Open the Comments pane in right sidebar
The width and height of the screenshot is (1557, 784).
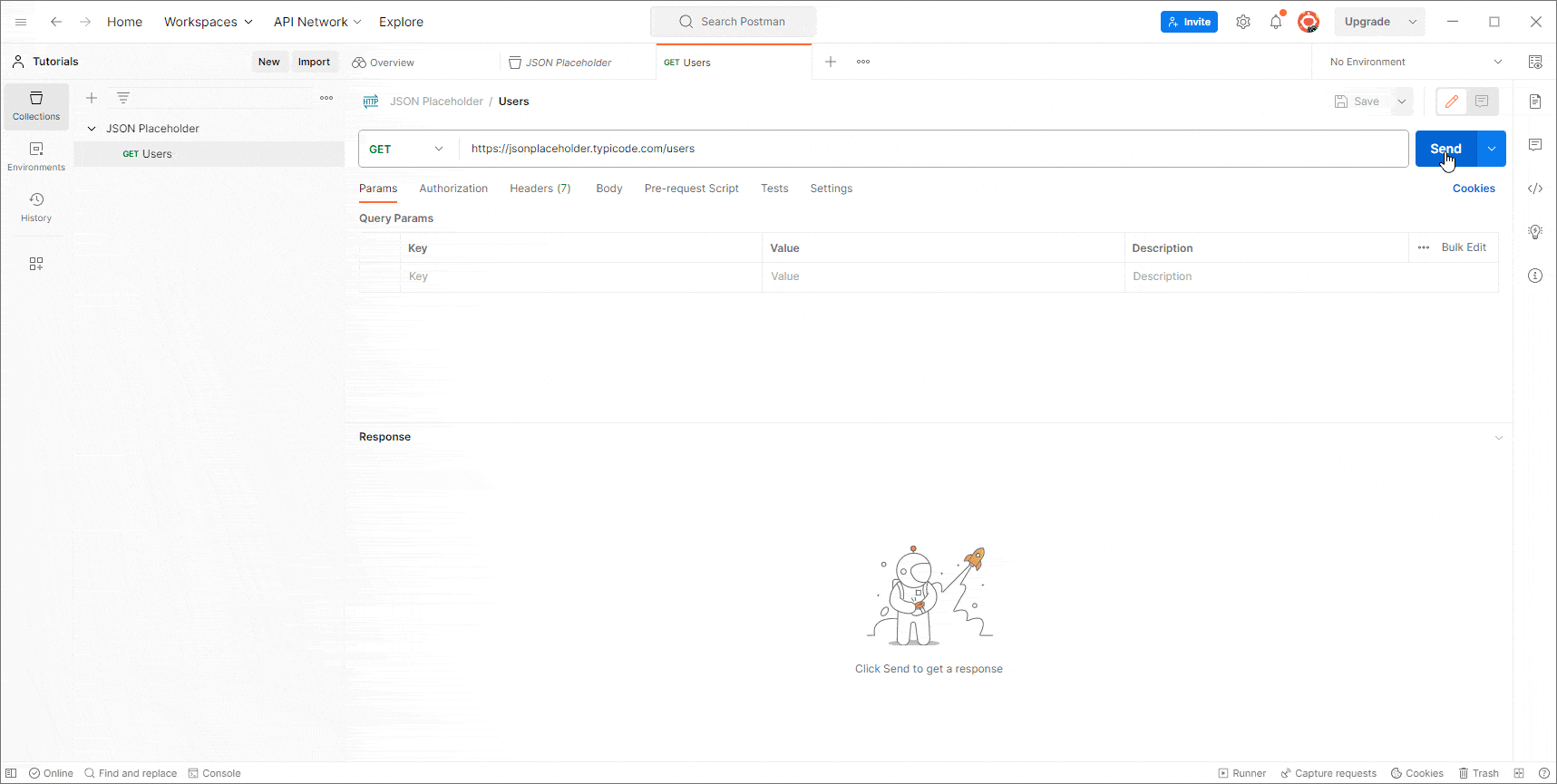(x=1535, y=145)
